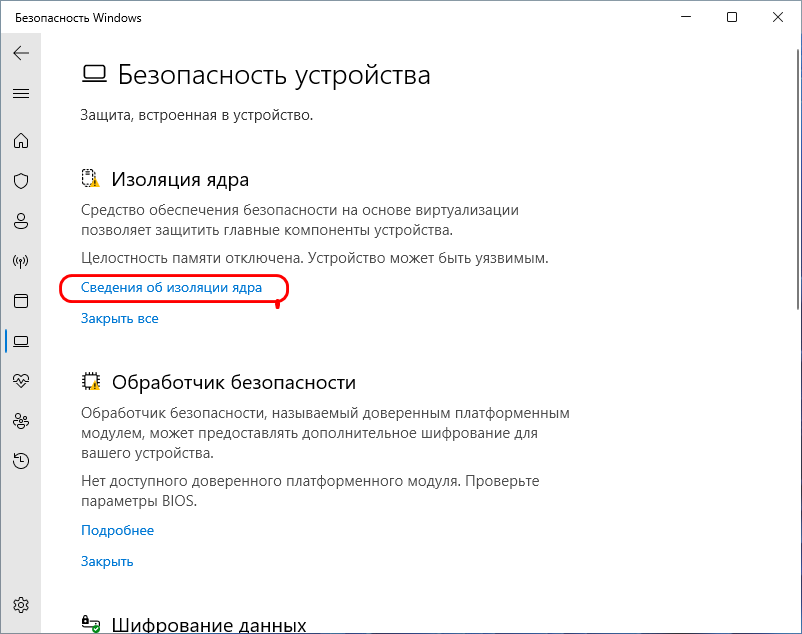Click 'Закрыть все' link
Screen dimensions: 802x634
[120, 319]
